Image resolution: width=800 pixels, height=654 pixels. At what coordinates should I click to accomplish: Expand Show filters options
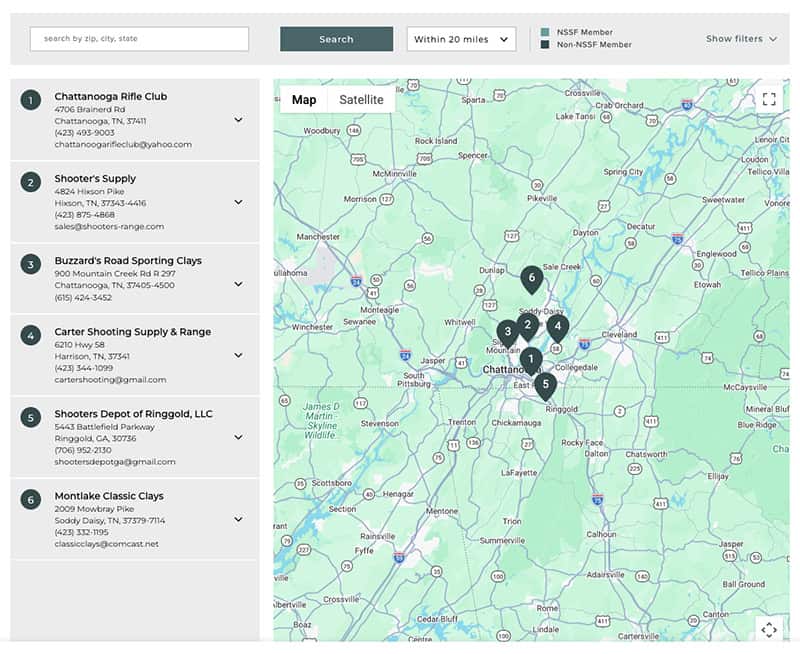pos(741,39)
